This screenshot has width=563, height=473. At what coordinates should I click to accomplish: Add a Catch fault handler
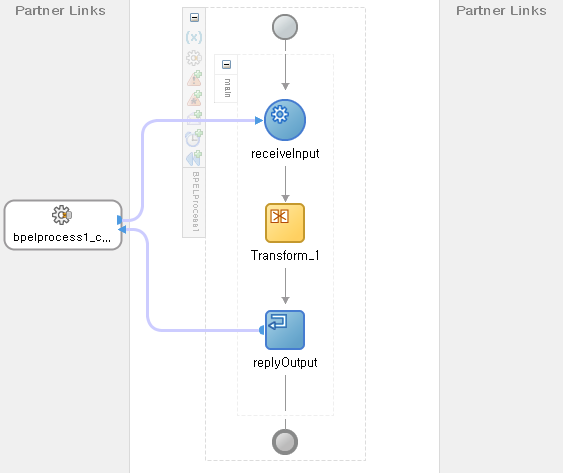click(x=194, y=78)
